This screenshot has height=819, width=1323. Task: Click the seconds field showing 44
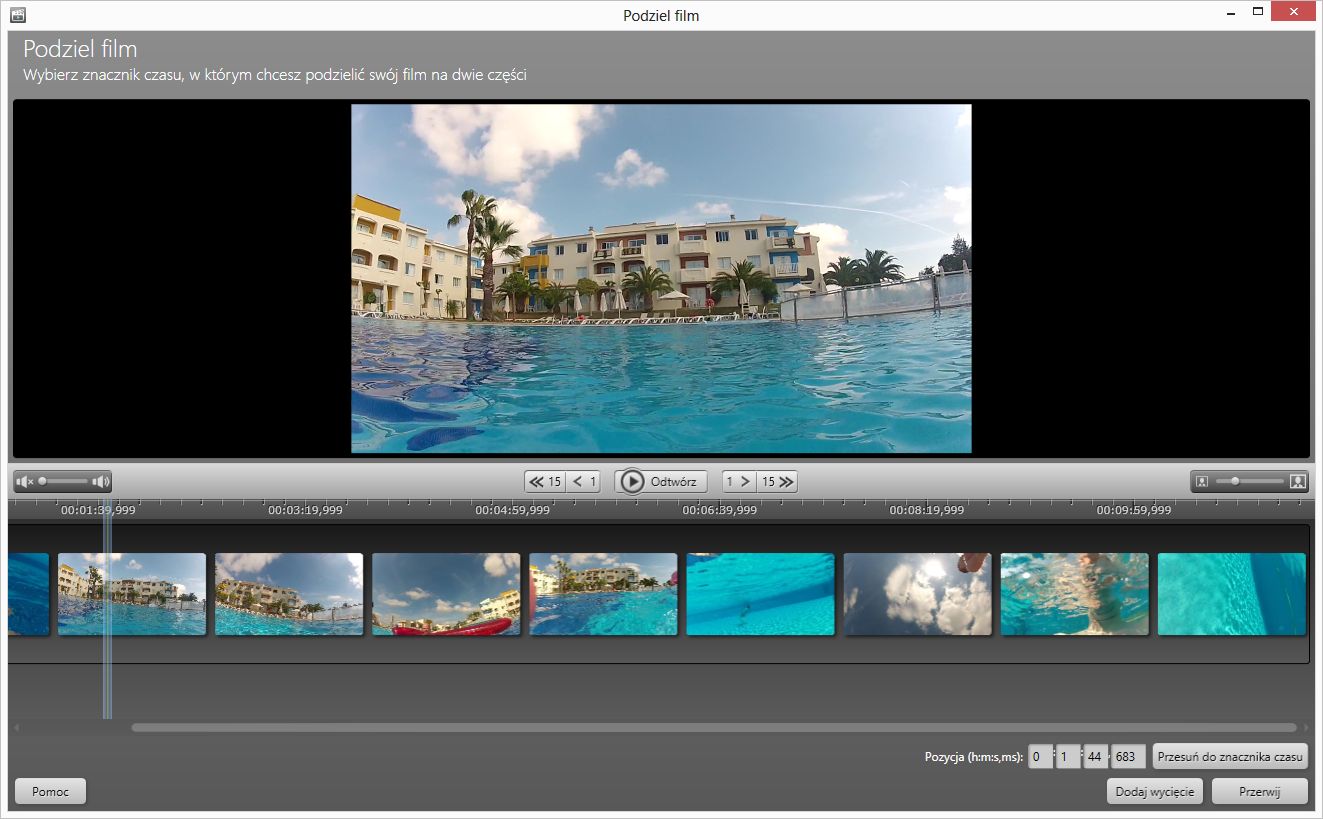[1096, 757]
